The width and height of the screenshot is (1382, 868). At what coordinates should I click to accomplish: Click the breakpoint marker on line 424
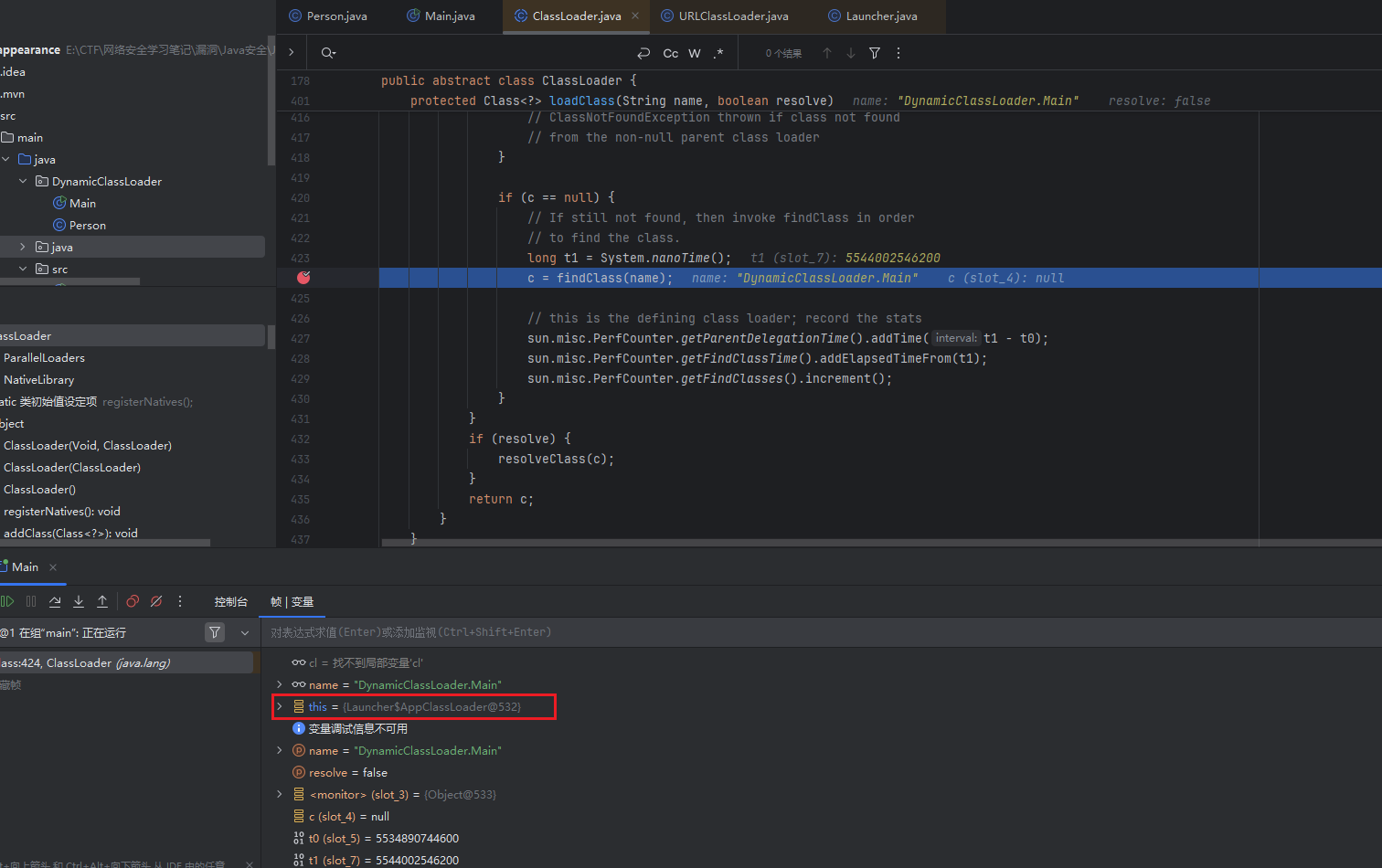[x=303, y=278]
